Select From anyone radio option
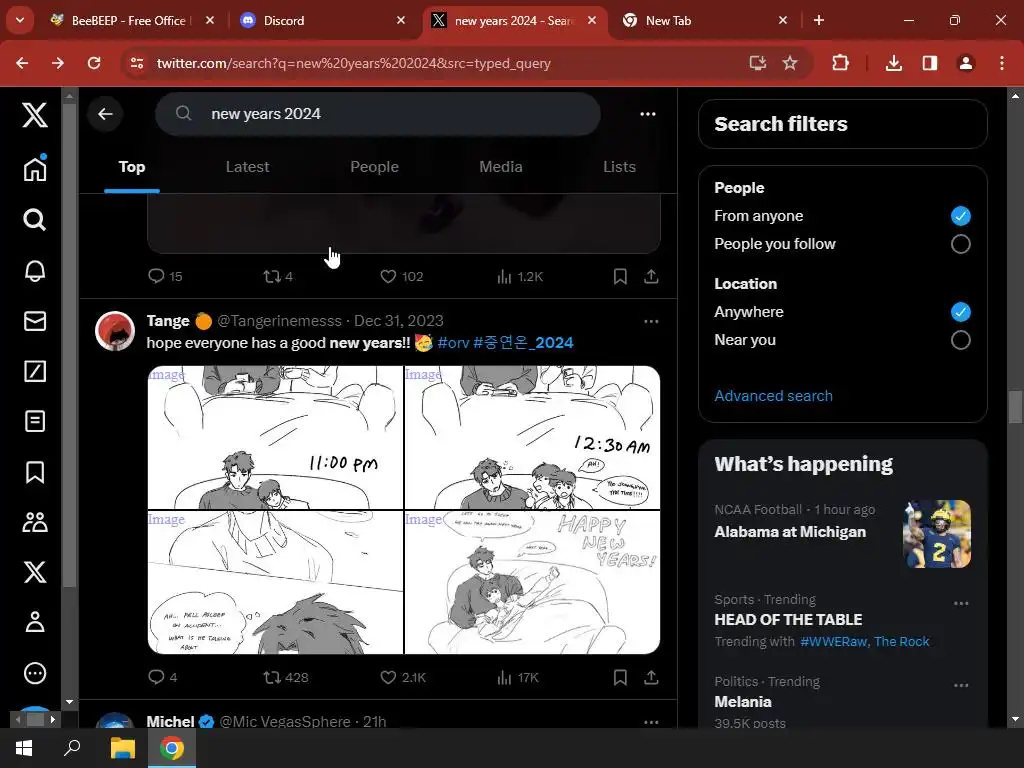This screenshot has width=1024, height=768. pos(960,216)
